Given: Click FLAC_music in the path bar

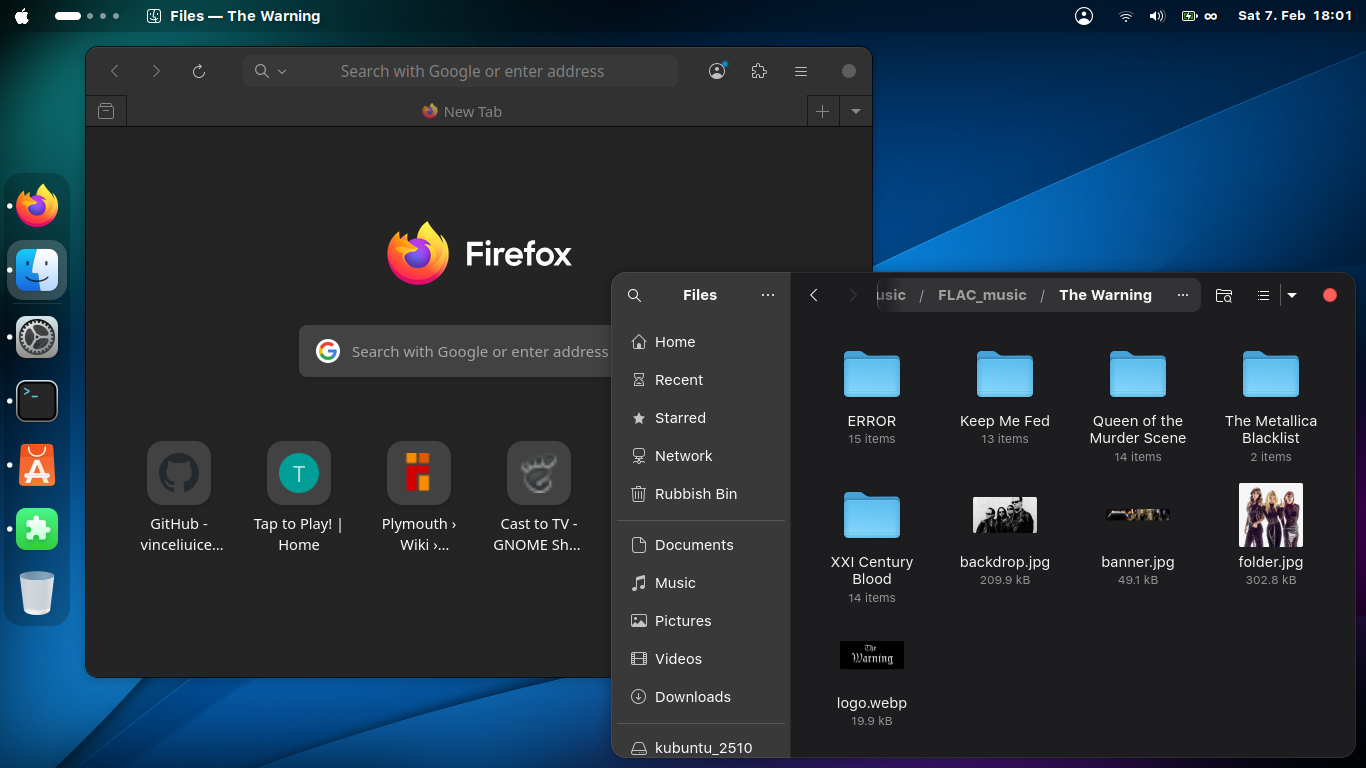Looking at the screenshot, I should coord(982,295).
